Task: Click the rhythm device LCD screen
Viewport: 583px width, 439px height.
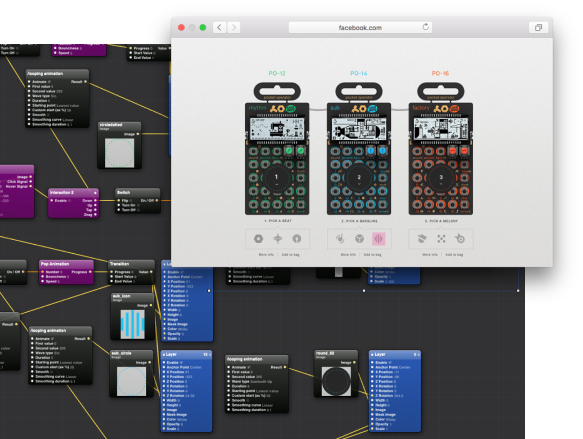Action: (277, 129)
